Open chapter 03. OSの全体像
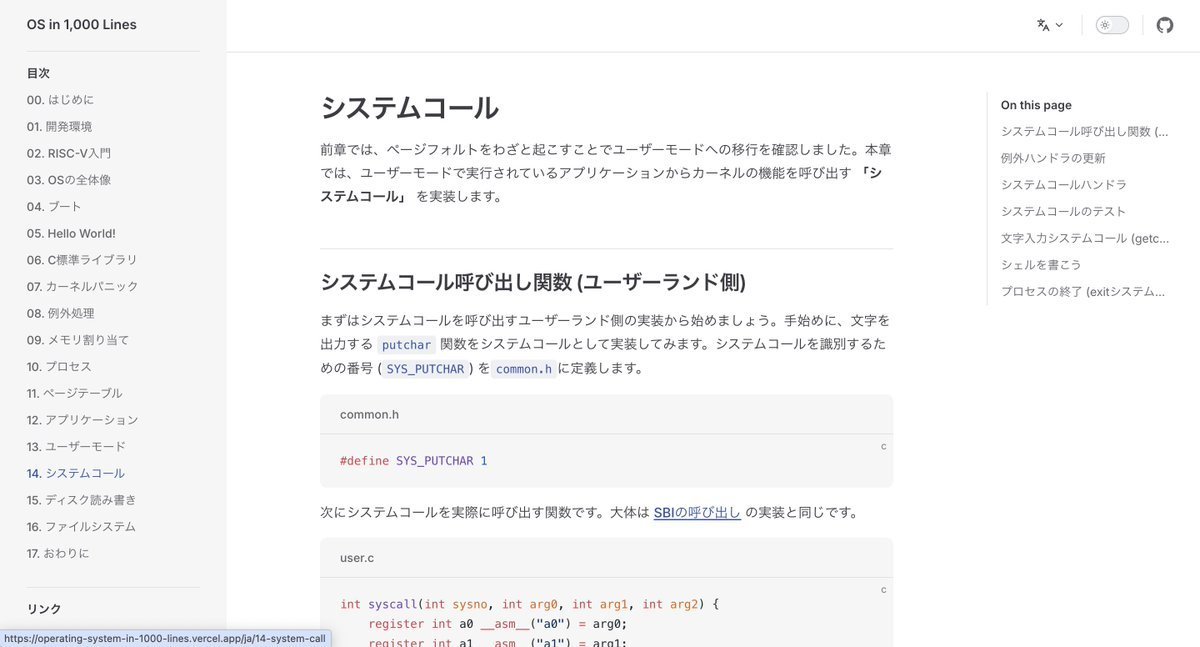The image size is (1200, 647). tap(69, 180)
